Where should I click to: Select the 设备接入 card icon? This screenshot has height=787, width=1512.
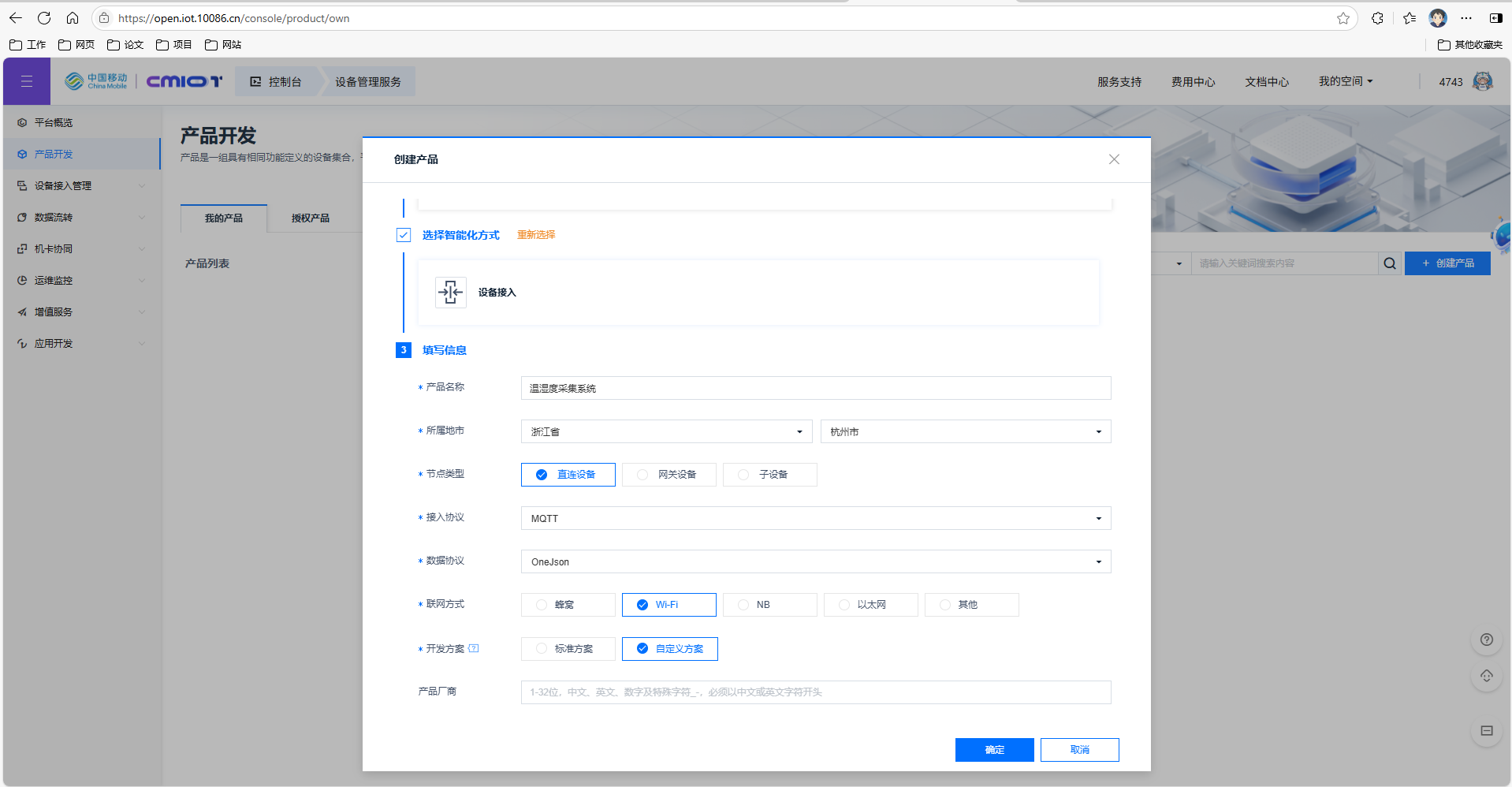tap(450, 292)
